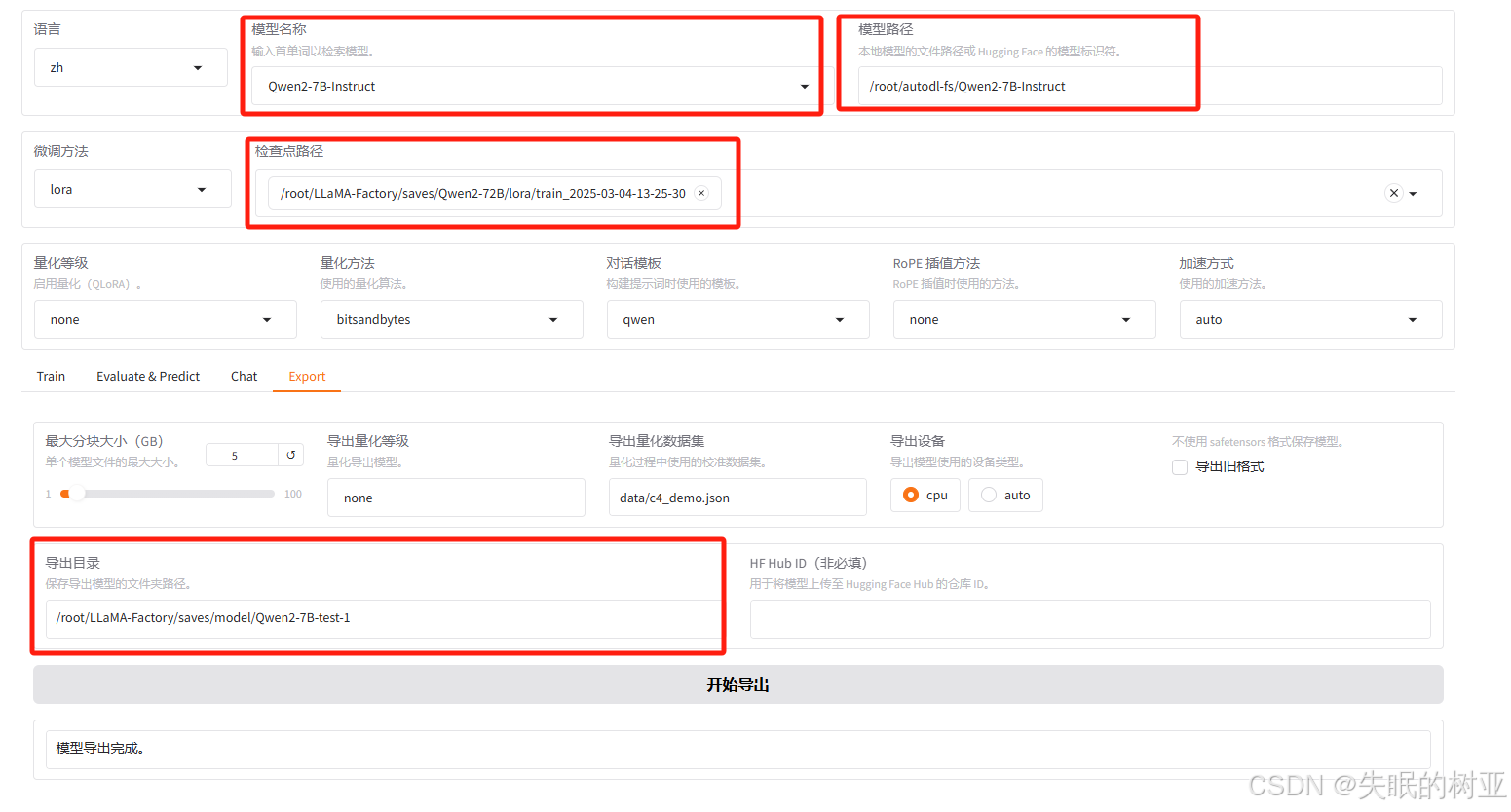
Task: Open the quantization method dropdown bitsandbytes
Action: pyautogui.click(x=452, y=319)
